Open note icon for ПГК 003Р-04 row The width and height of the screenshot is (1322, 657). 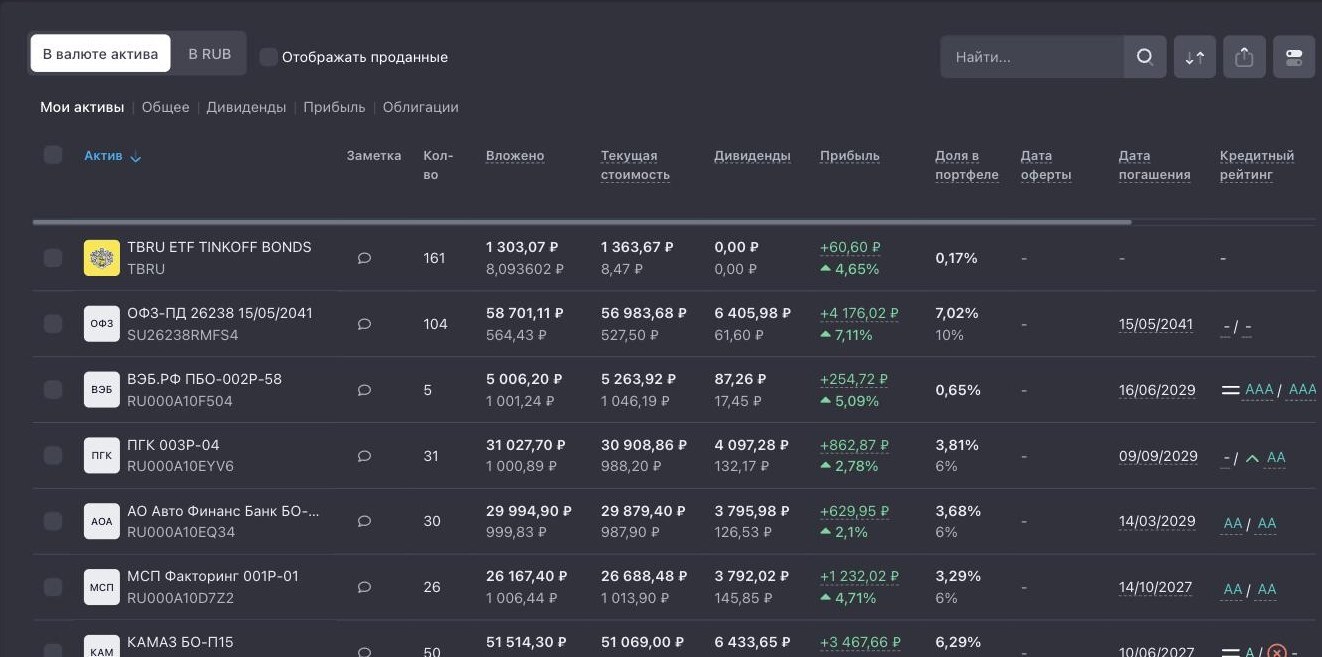coord(364,456)
